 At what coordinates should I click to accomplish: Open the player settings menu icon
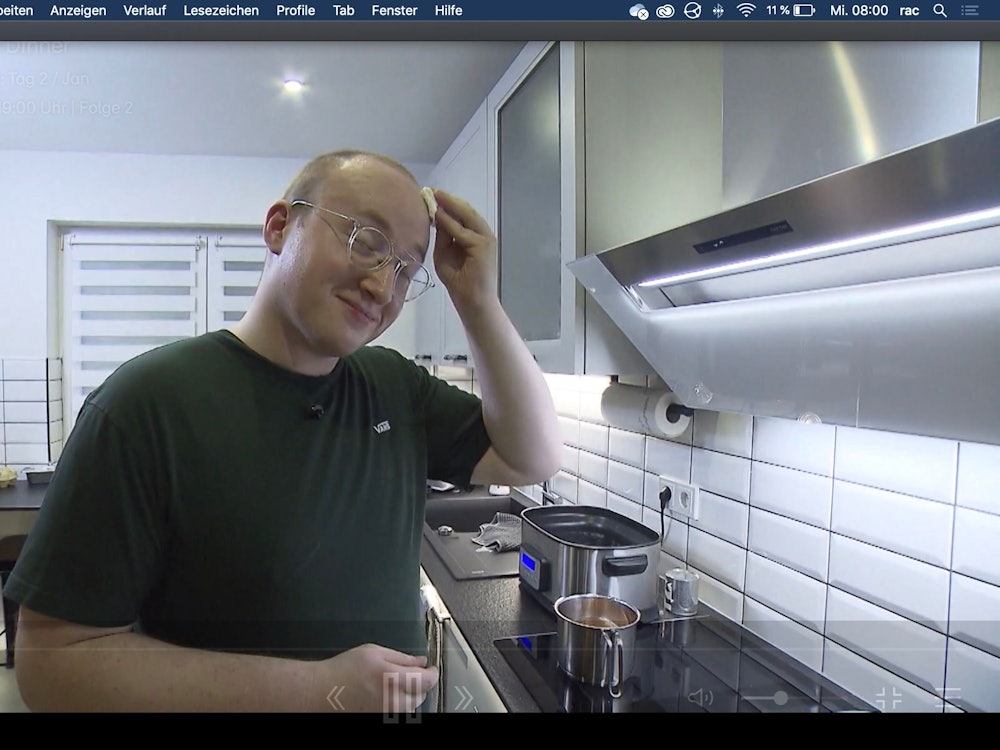pyautogui.click(x=949, y=698)
